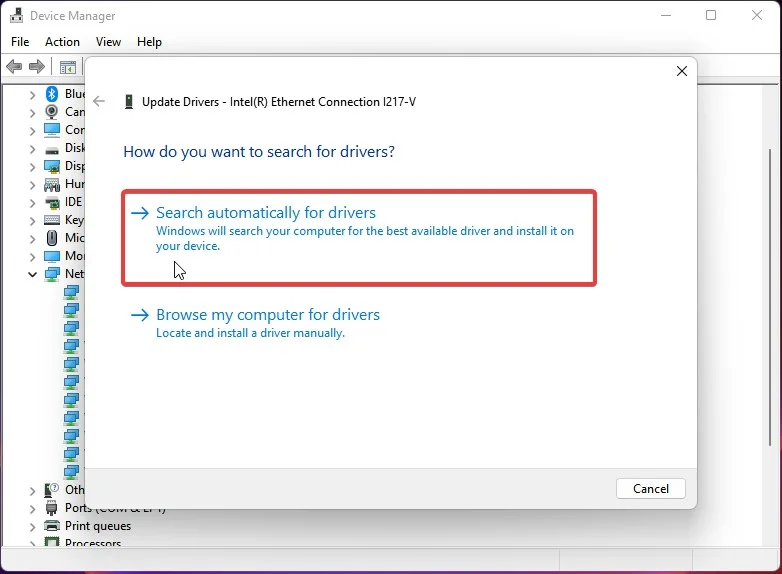This screenshot has height=574, width=782.
Task: Select the Bluetooth device category icon
Action: tap(52, 94)
